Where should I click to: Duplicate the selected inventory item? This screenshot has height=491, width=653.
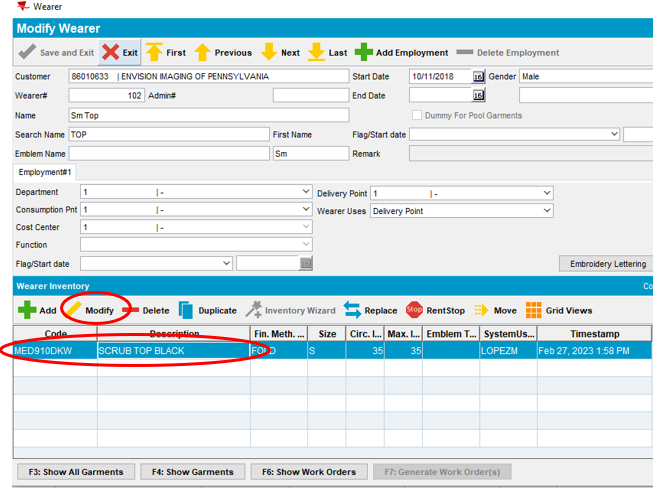pos(186,310)
